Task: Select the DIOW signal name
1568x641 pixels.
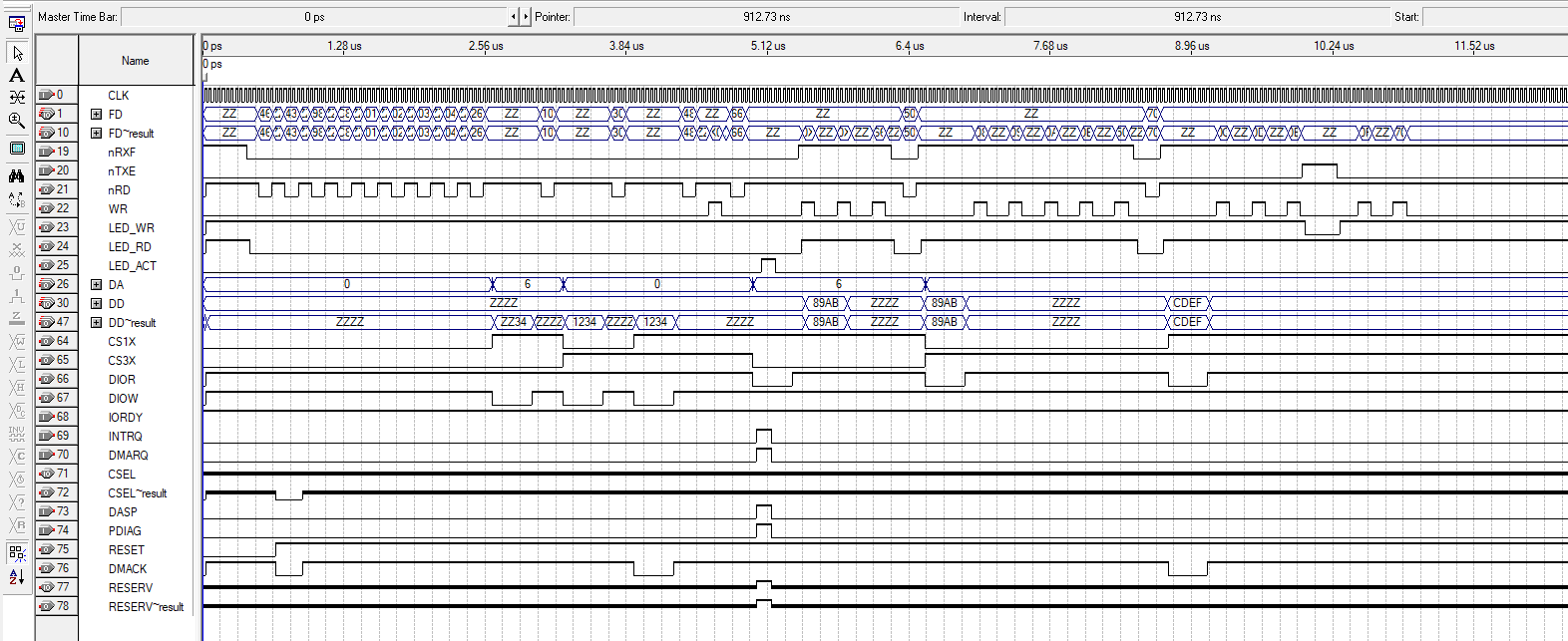Action: (x=123, y=398)
